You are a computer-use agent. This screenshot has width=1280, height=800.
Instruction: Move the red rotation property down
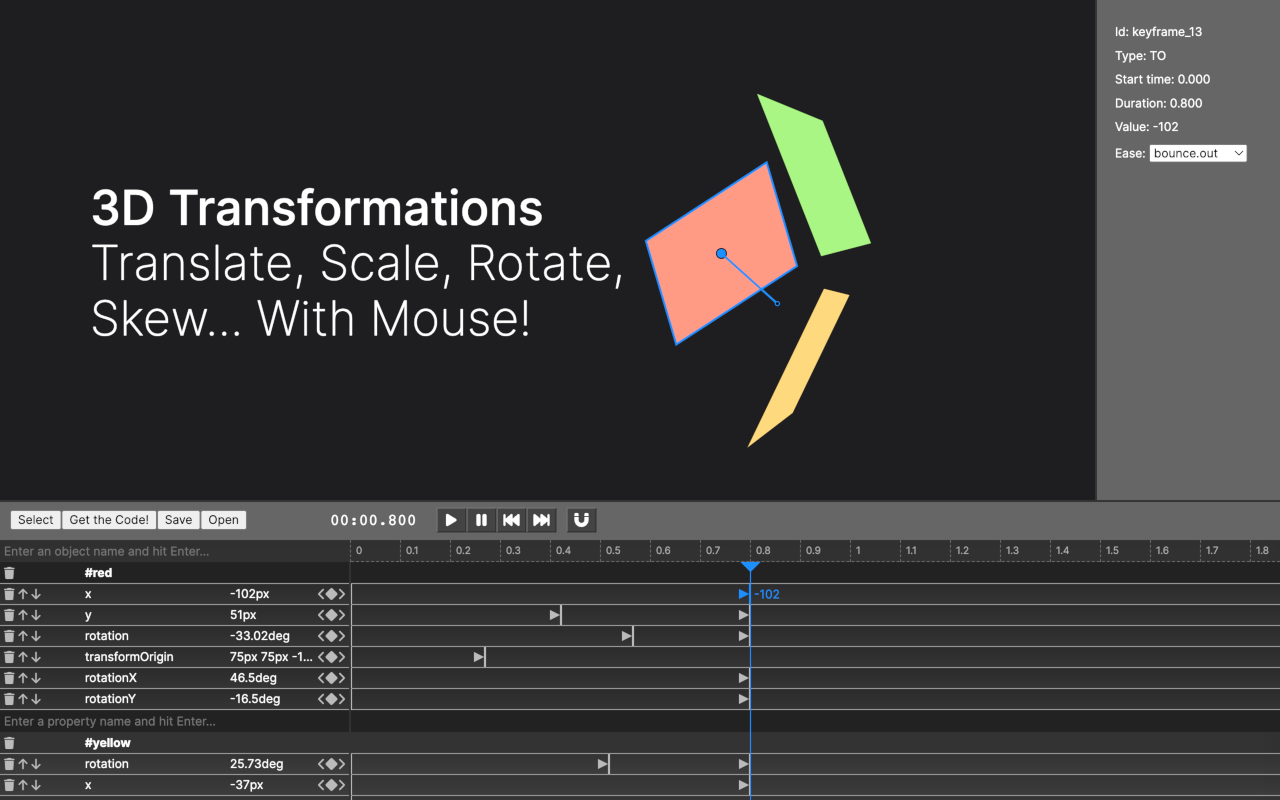click(36, 636)
